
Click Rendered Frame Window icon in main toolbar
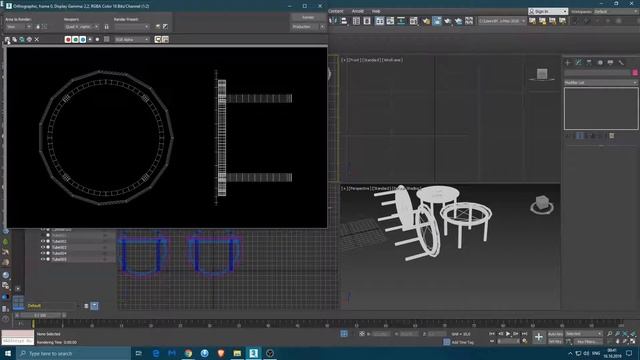[x=437, y=21]
